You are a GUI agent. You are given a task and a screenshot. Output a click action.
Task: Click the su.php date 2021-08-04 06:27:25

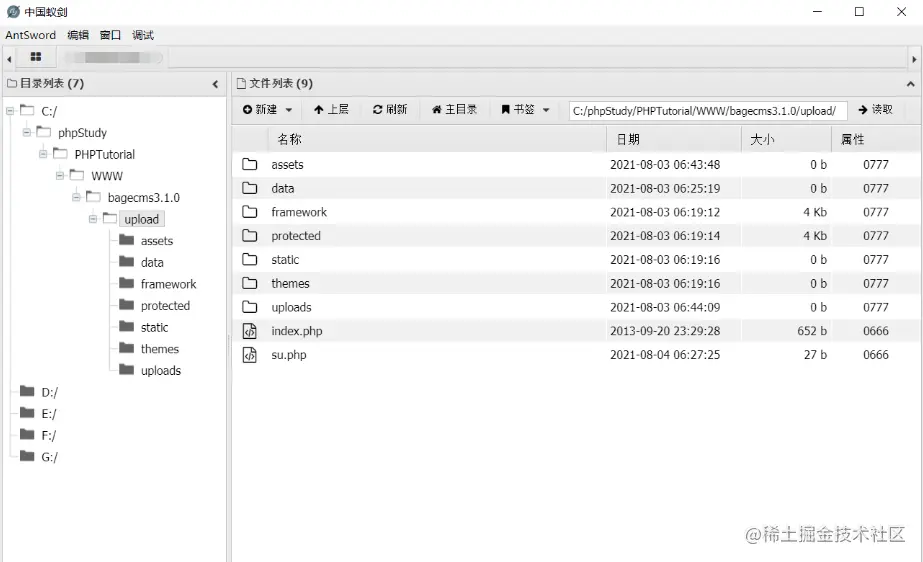665,355
